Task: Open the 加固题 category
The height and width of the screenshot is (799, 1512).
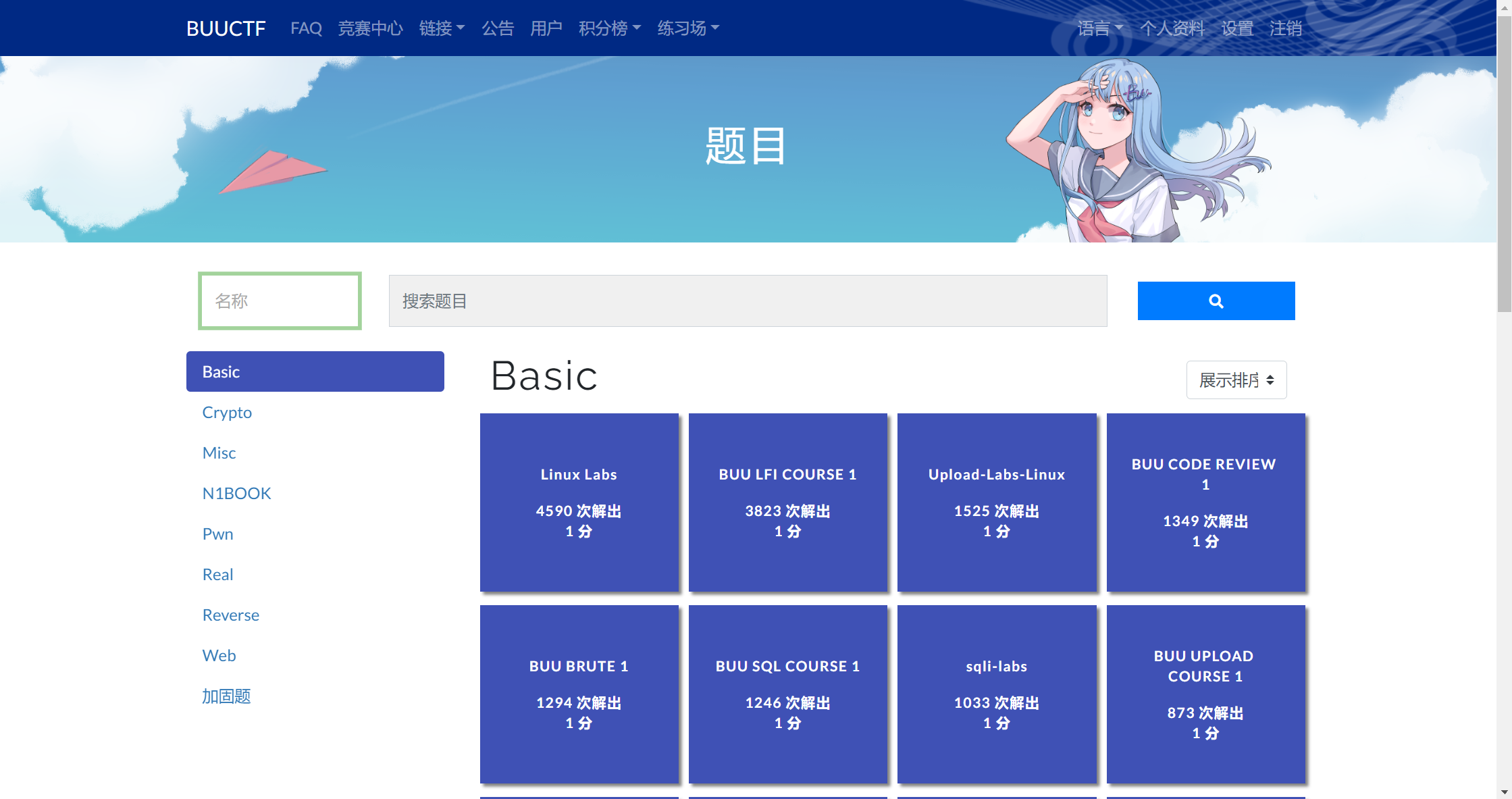Action: coord(226,696)
